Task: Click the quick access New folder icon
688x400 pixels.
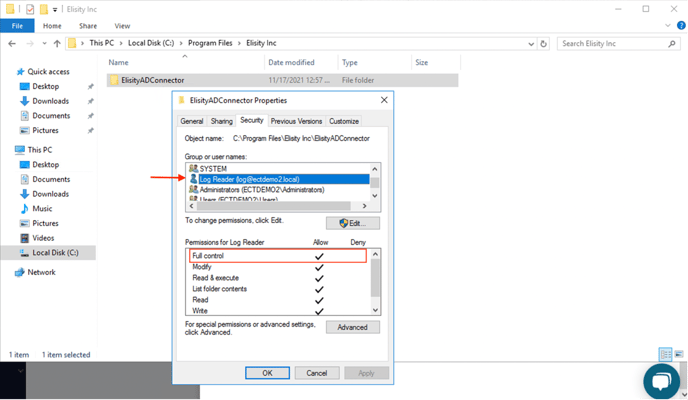Action: click(43, 9)
